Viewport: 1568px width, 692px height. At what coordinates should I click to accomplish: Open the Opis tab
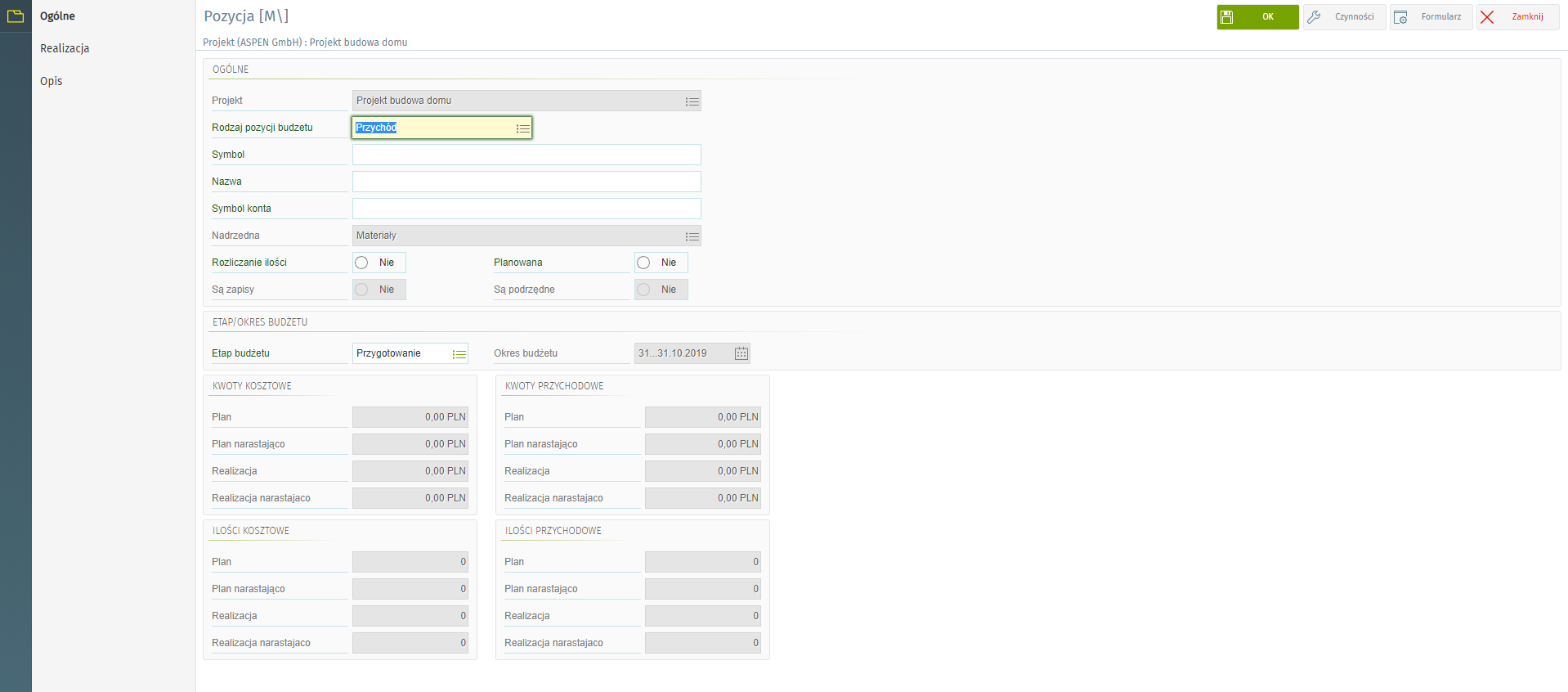click(x=52, y=81)
